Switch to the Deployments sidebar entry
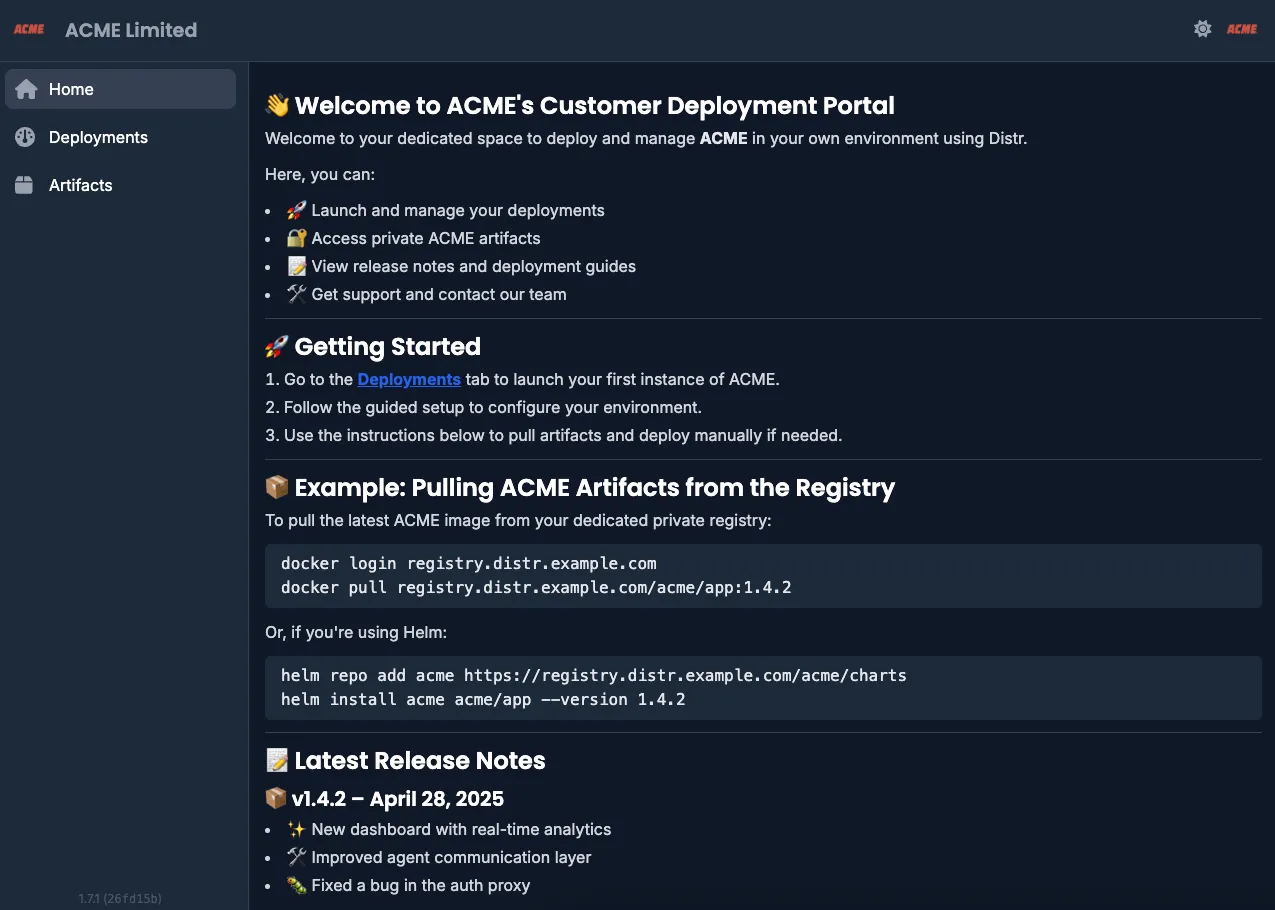The width and height of the screenshot is (1275, 910). [98, 137]
